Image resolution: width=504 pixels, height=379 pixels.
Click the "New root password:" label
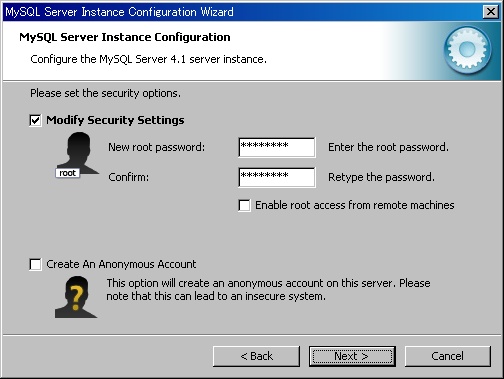tap(156, 147)
